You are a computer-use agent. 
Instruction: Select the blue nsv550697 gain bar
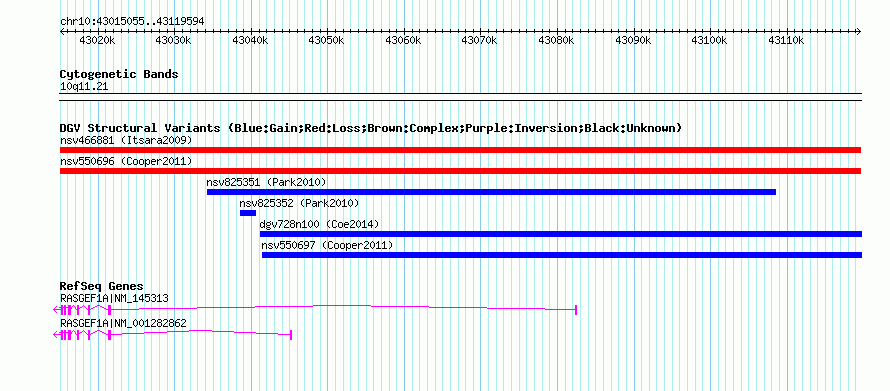tap(562, 255)
